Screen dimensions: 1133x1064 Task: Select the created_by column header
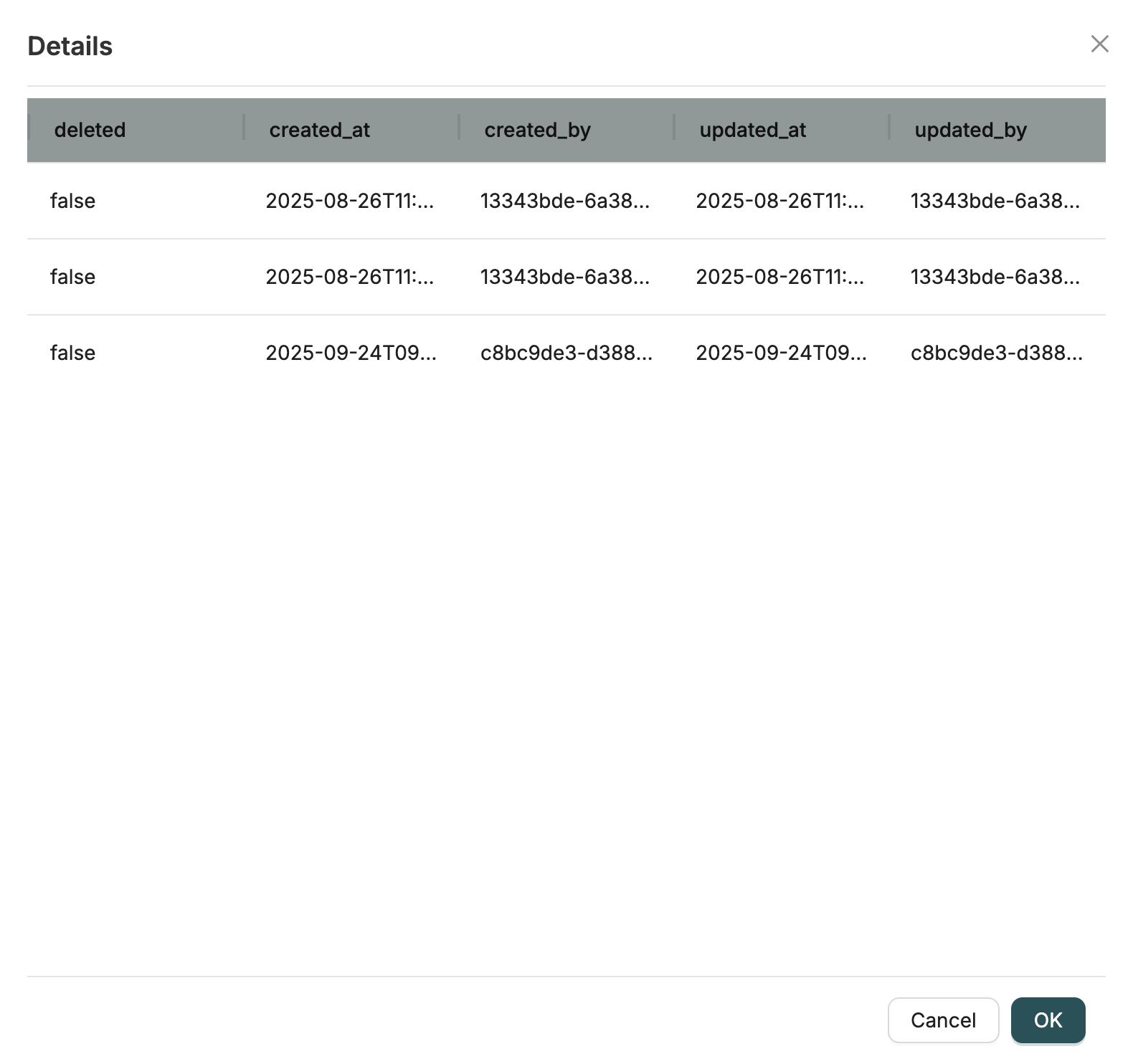[537, 130]
